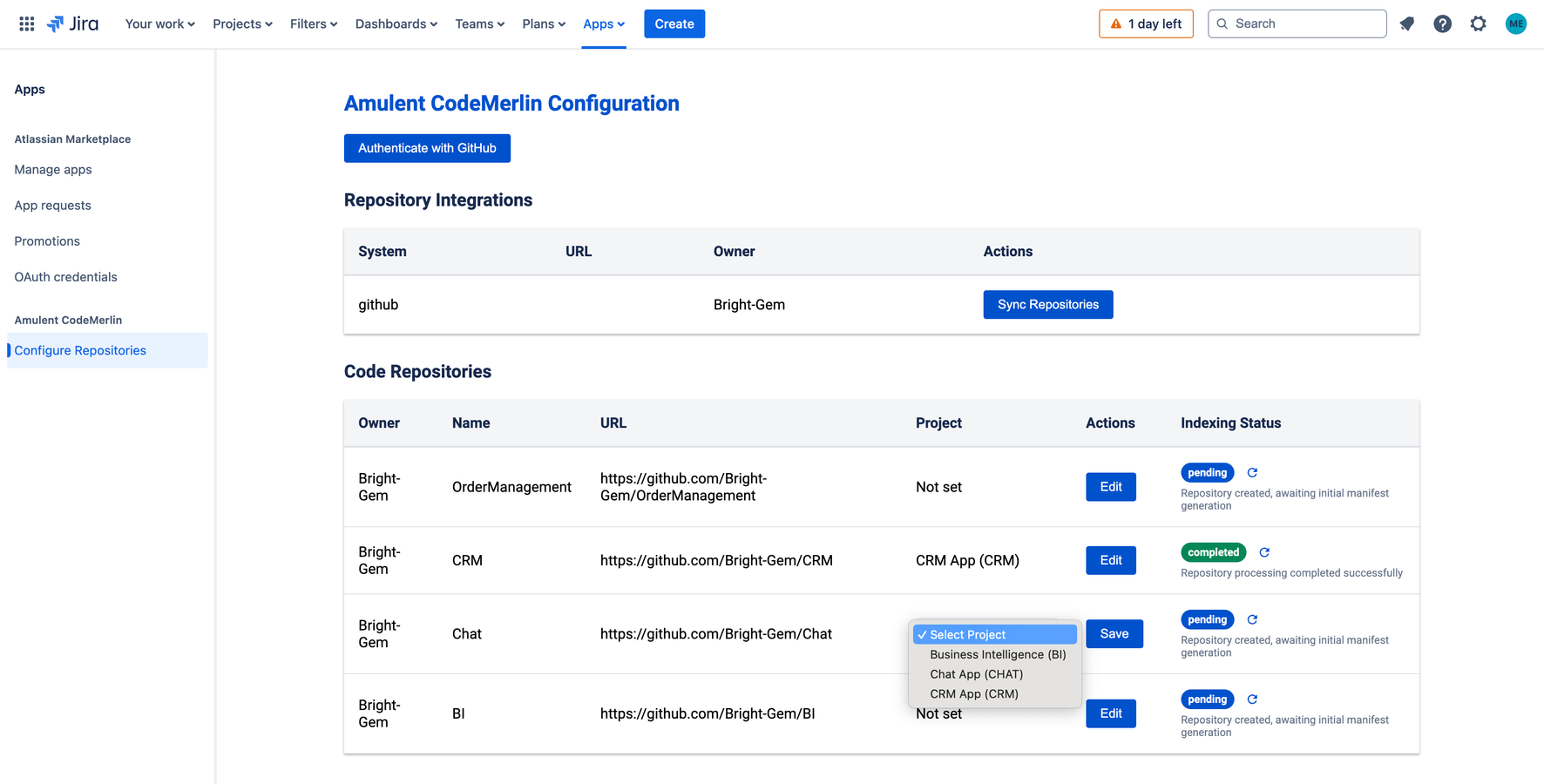1544x784 pixels.
Task: Open App requests in sidebar
Action: coord(52,206)
